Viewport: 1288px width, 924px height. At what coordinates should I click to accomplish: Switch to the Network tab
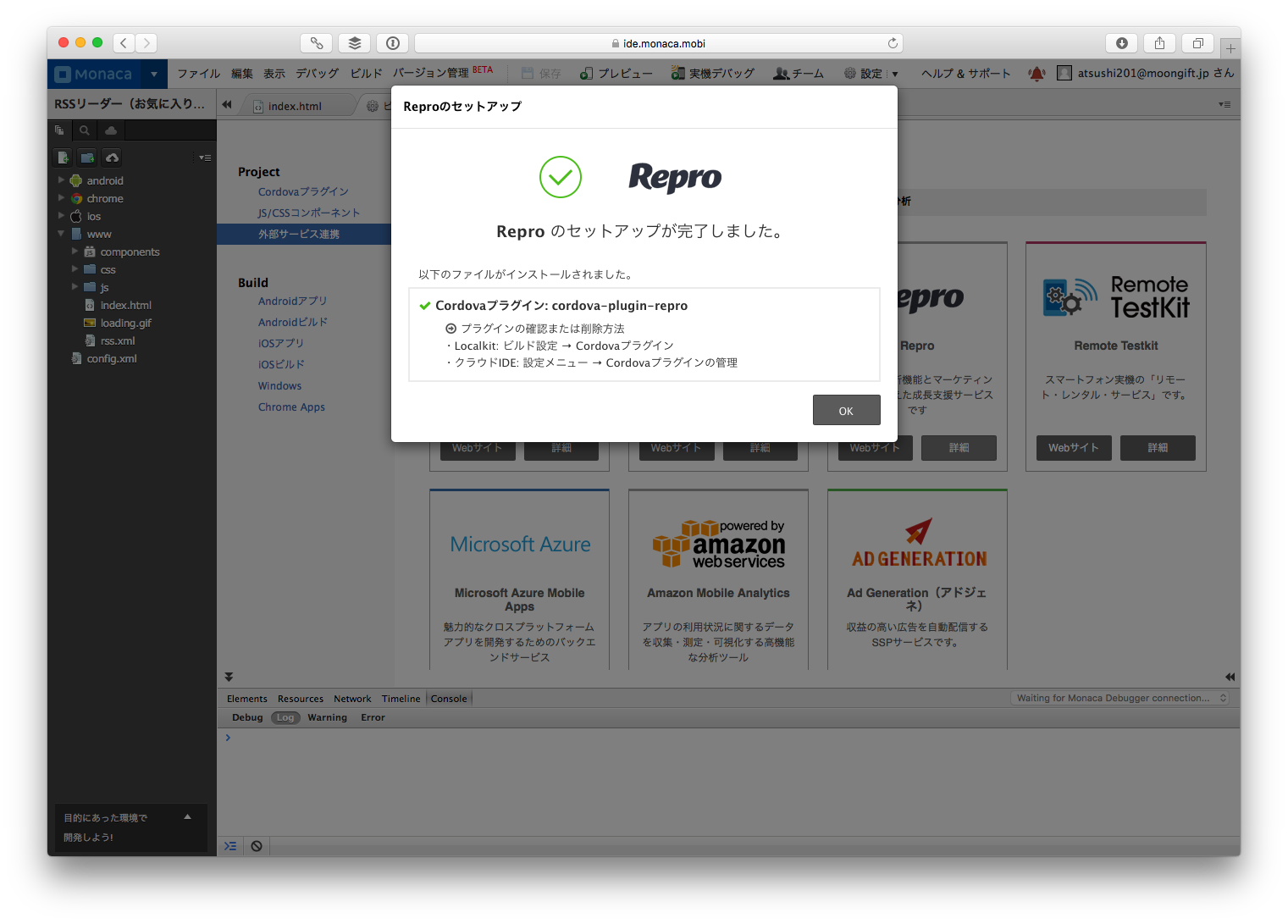click(x=352, y=699)
